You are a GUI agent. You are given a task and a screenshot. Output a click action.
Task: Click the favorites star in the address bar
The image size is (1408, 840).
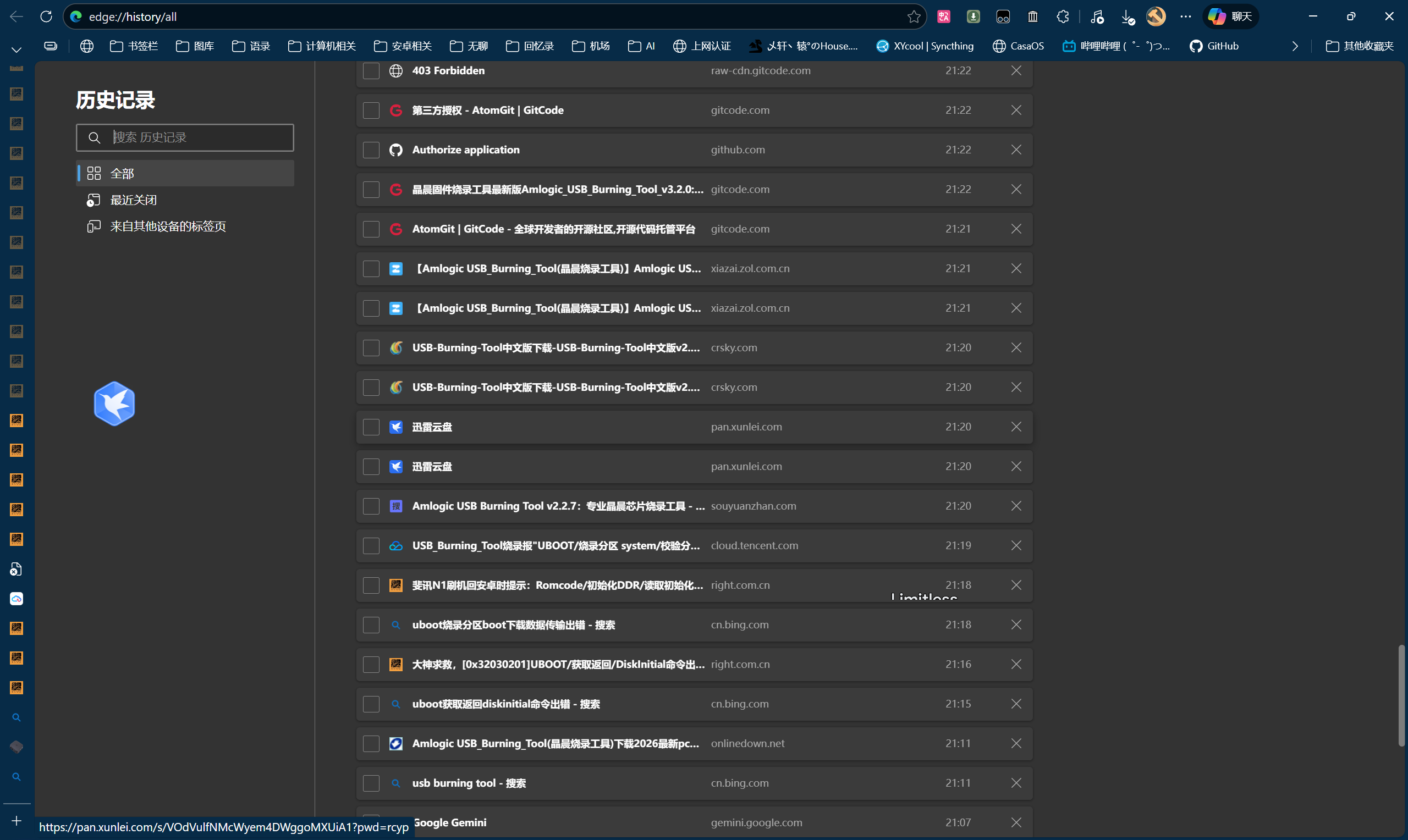point(913,16)
